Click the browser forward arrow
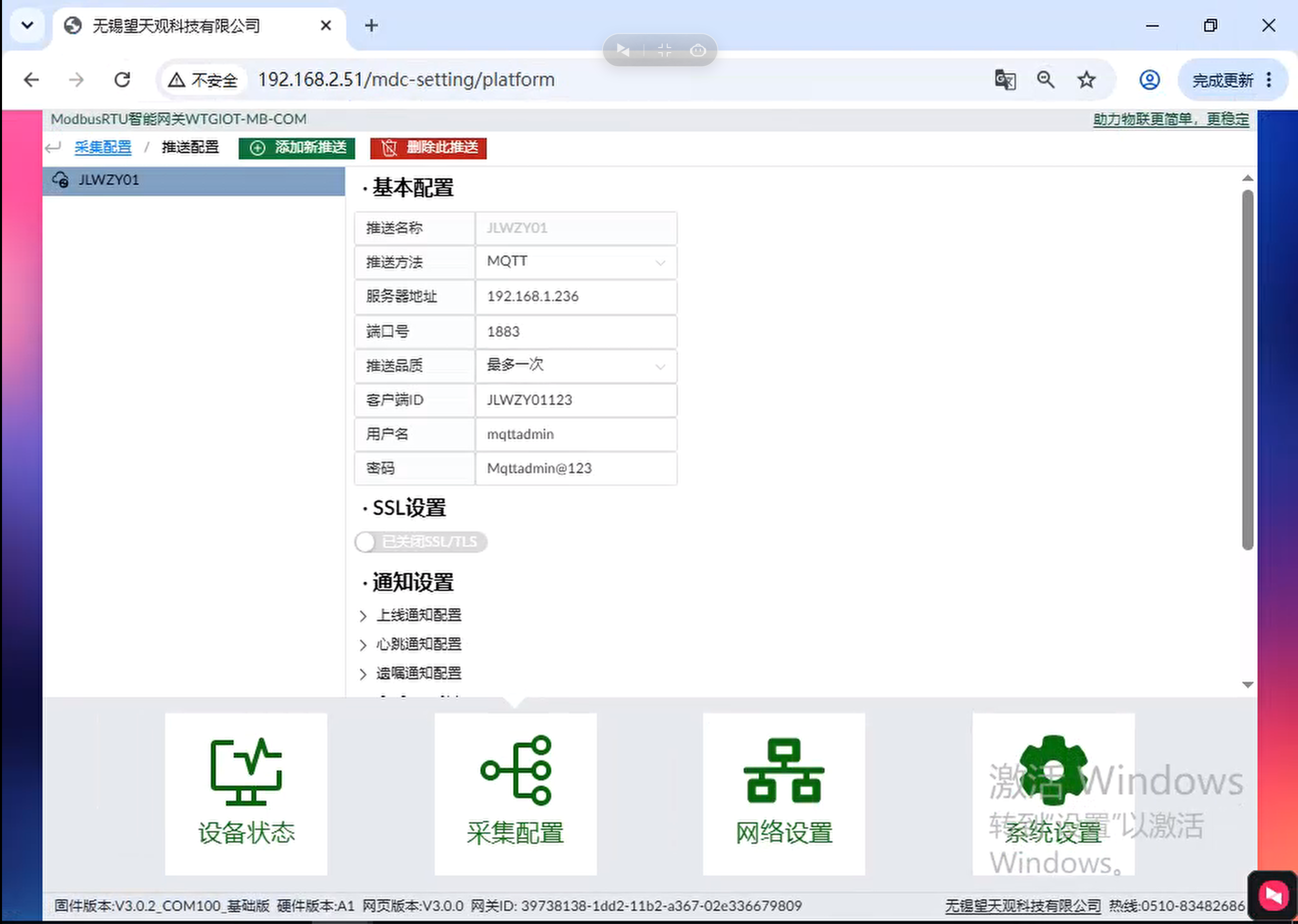This screenshot has height=924, width=1298. pyautogui.click(x=76, y=79)
